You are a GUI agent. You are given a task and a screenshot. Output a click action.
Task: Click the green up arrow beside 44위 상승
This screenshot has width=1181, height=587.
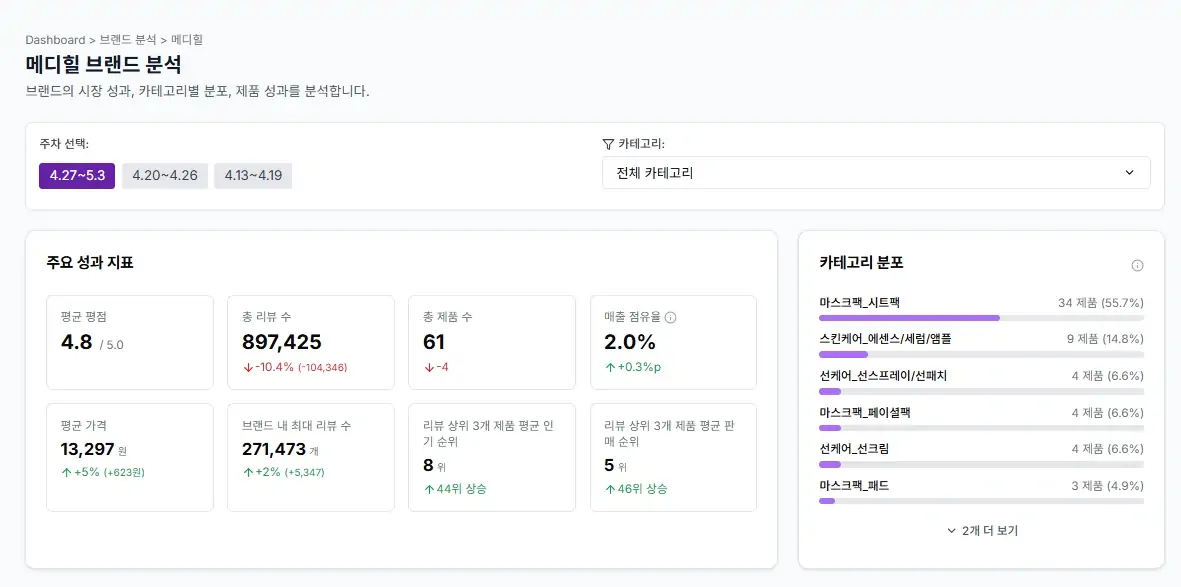[x=429, y=489]
